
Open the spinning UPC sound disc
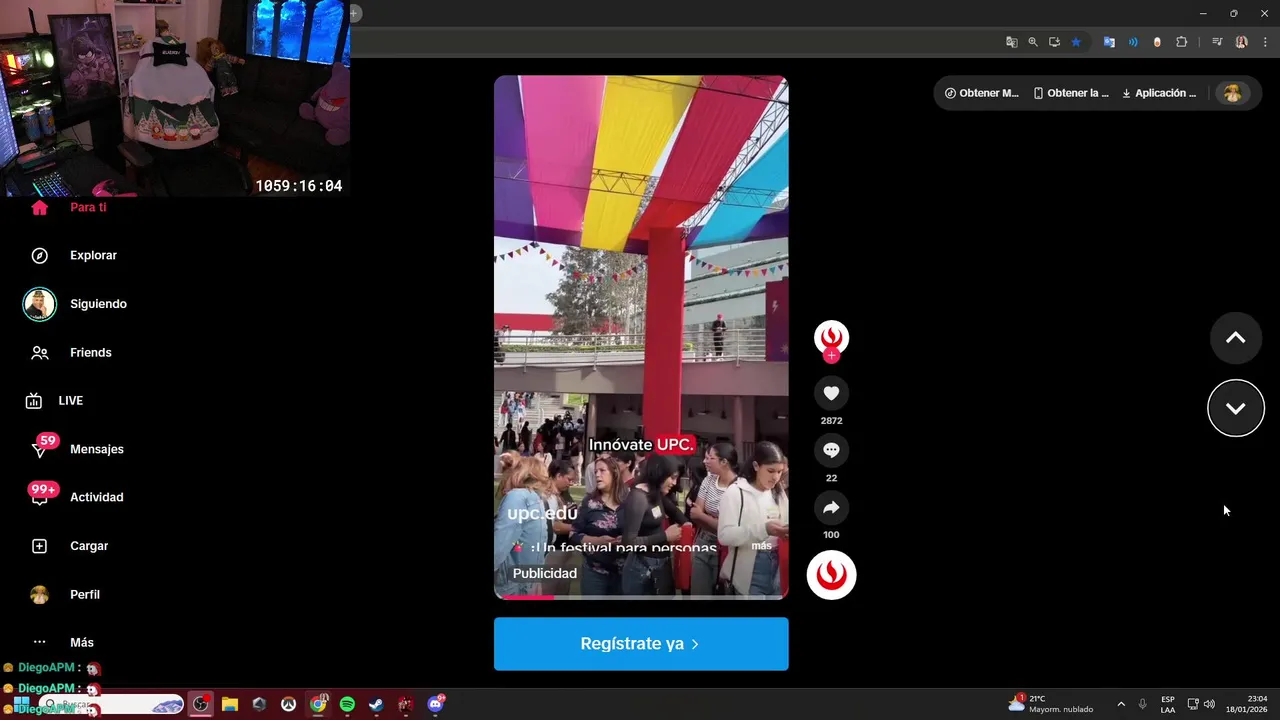tap(831, 575)
